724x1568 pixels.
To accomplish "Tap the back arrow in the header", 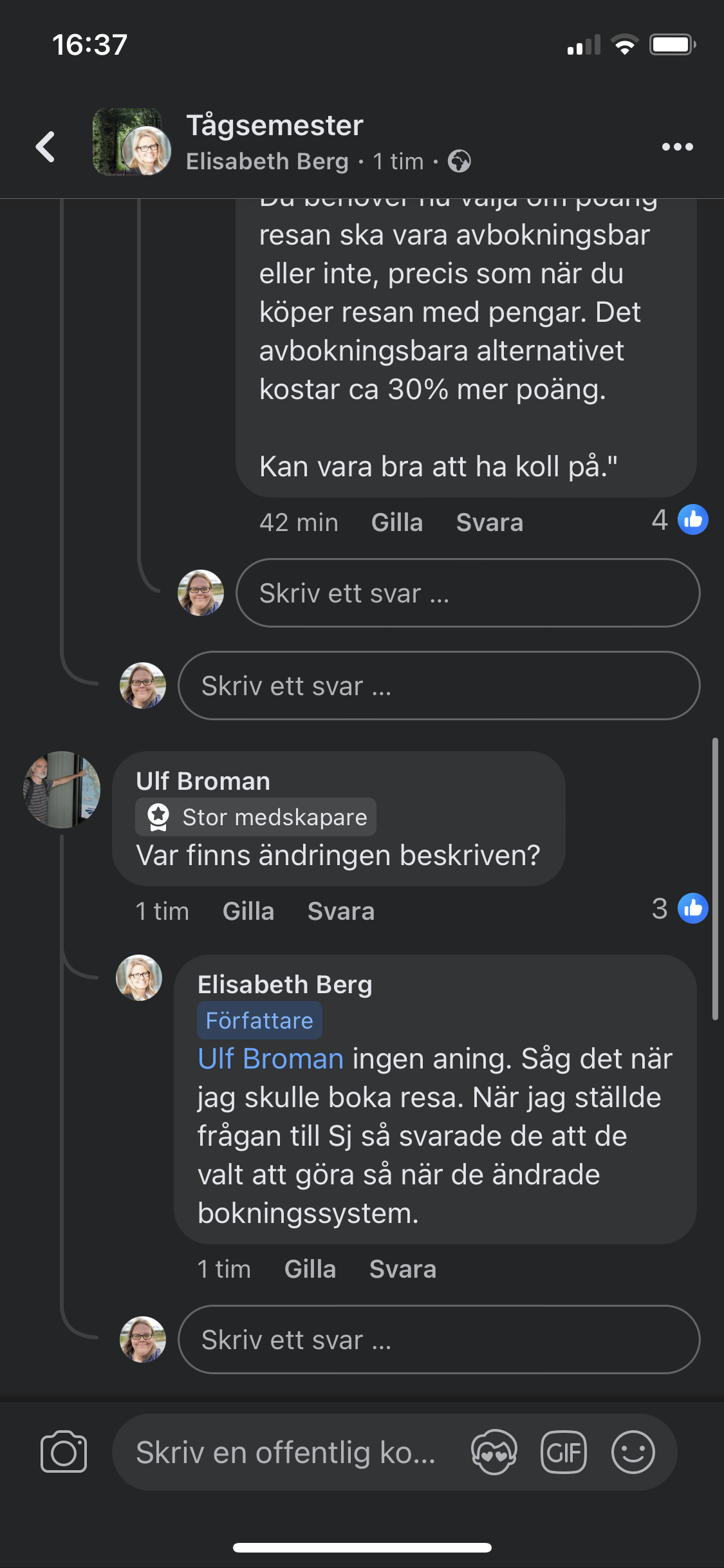I will 45,147.
